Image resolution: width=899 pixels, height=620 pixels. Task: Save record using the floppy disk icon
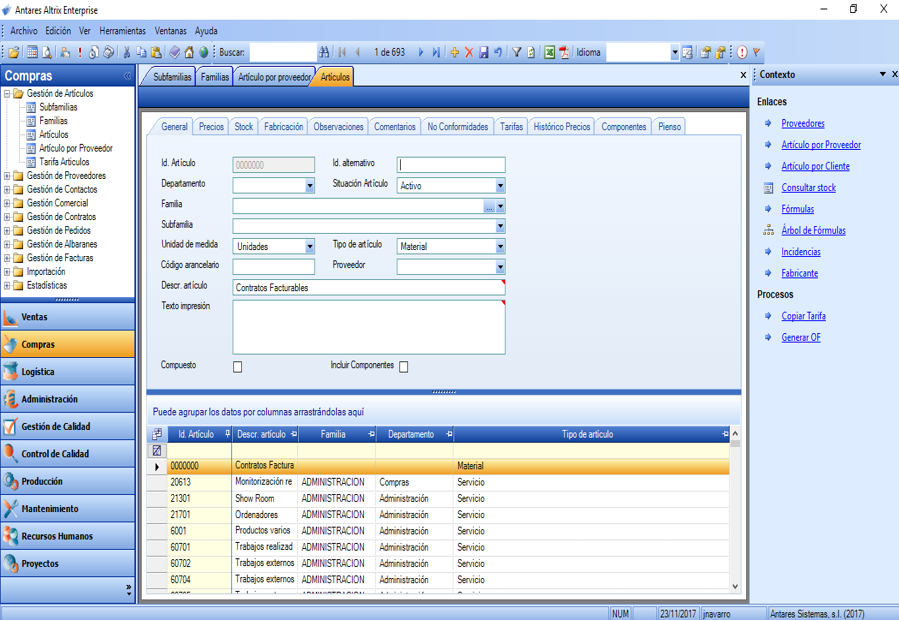pyautogui.click(x=484, y=52)
